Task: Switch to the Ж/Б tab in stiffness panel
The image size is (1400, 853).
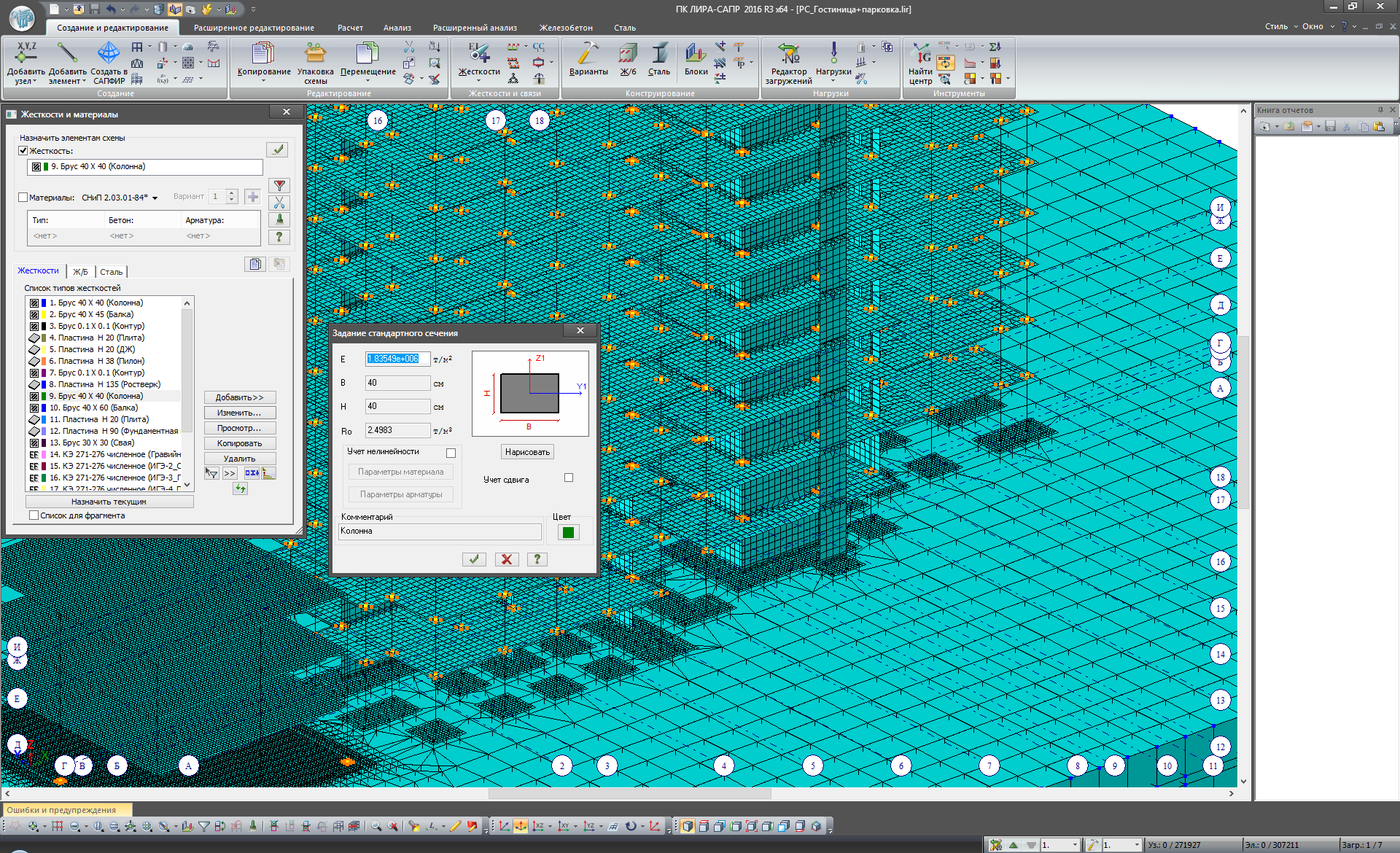Action: point(80,272)
